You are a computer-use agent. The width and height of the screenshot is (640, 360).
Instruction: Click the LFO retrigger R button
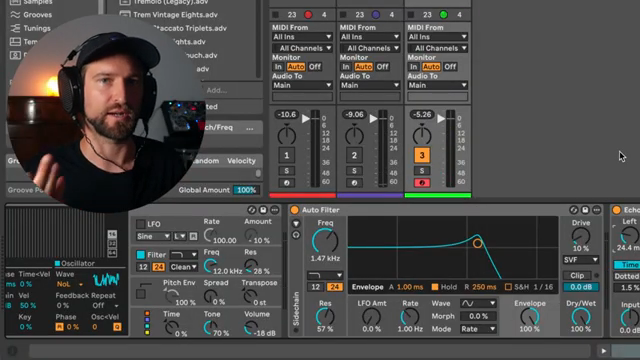[193, 236]
